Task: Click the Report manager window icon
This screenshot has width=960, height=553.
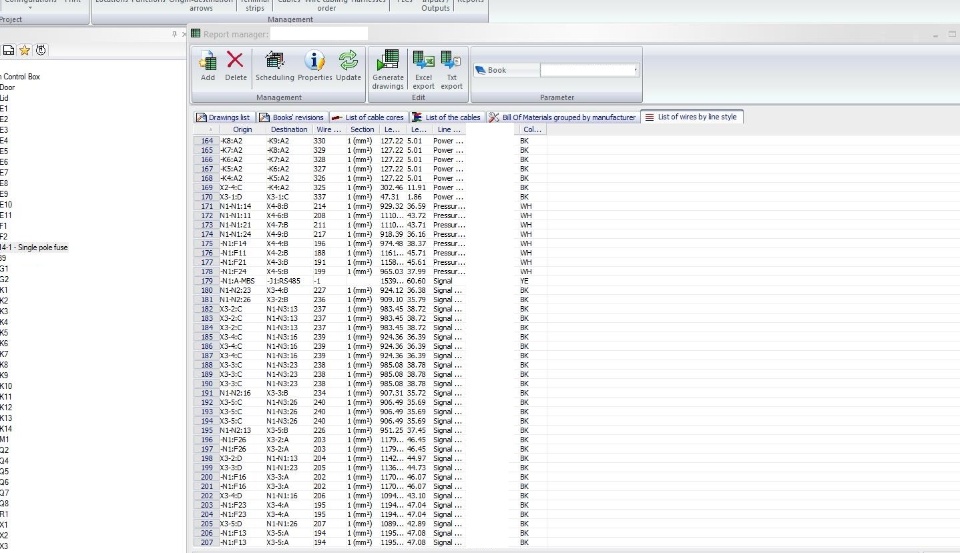Action: 196,34
